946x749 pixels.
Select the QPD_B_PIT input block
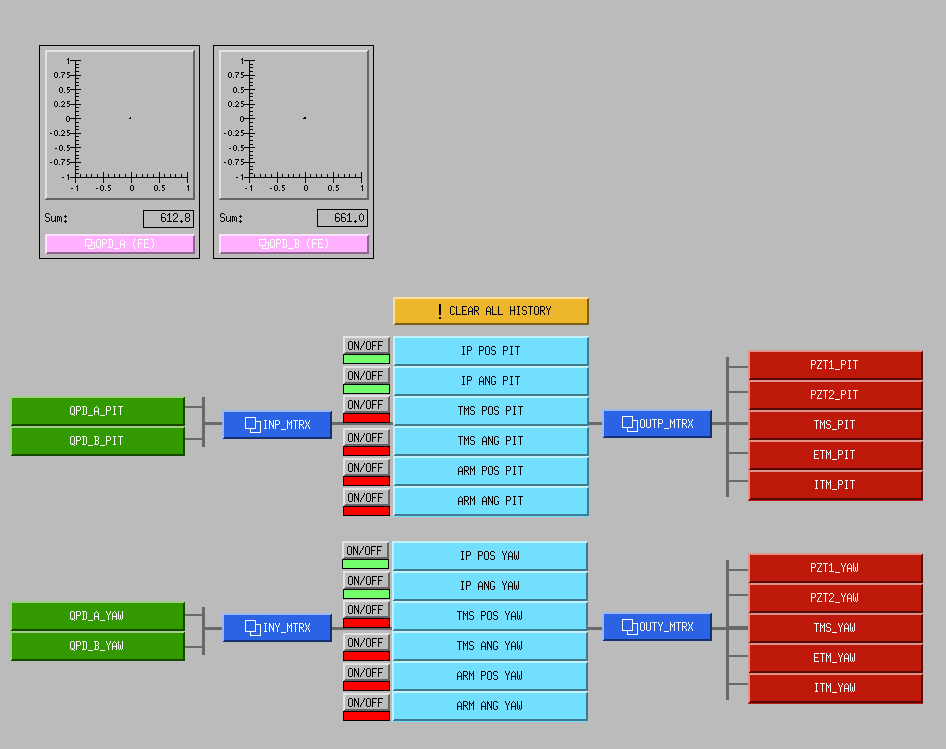coord(98,441)
